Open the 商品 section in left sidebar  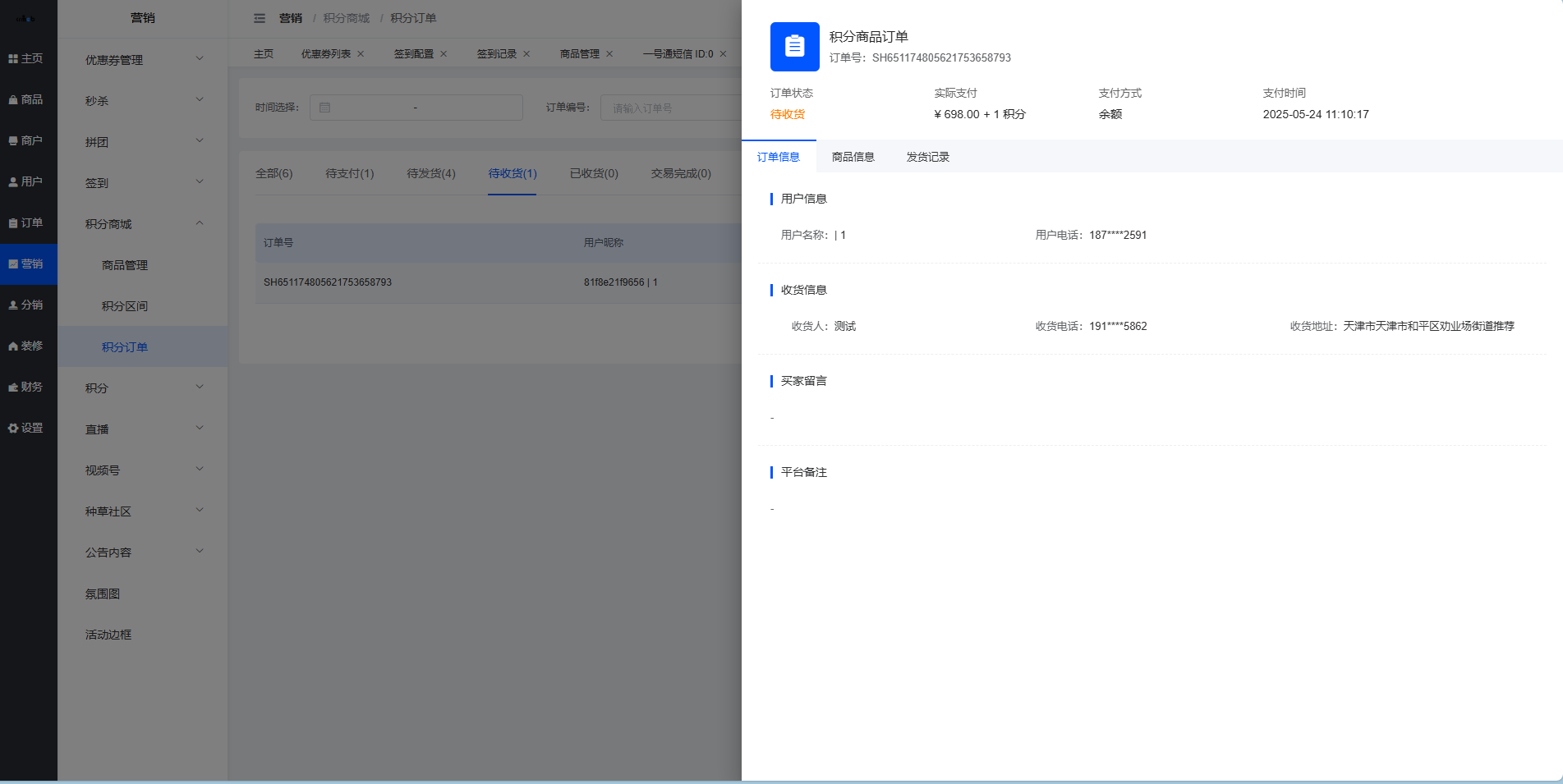25,100
